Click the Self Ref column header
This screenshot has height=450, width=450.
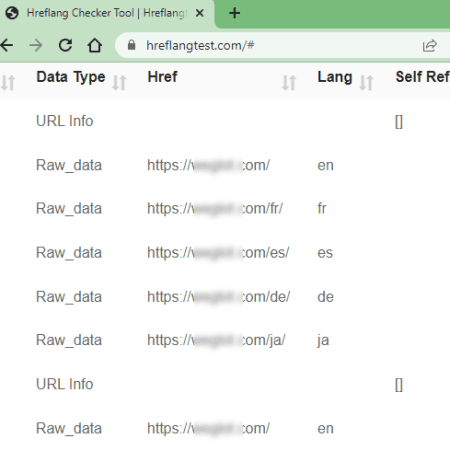[x=422, y=77]
